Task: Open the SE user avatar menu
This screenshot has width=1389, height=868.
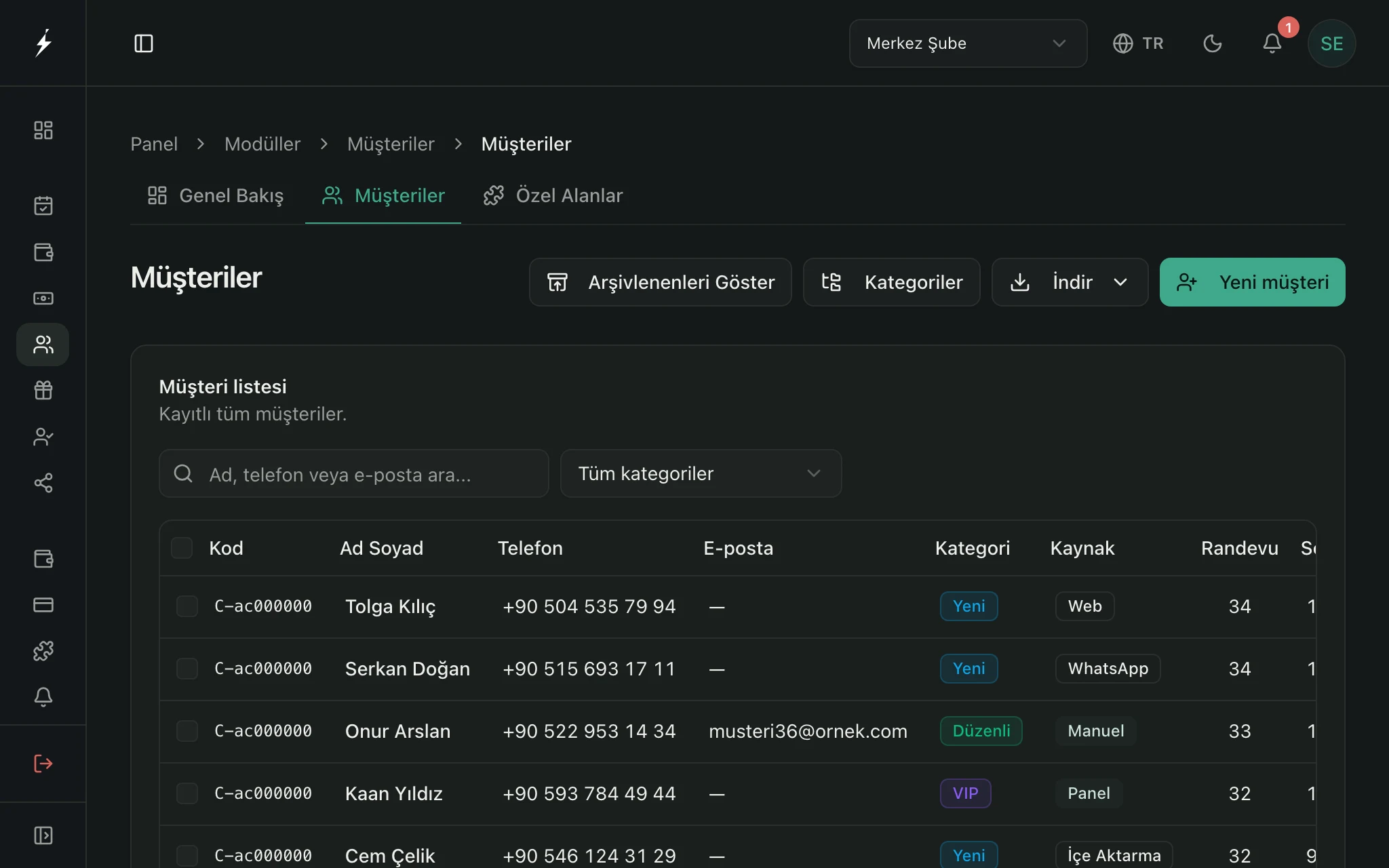Action: [x=1332, y=43]
